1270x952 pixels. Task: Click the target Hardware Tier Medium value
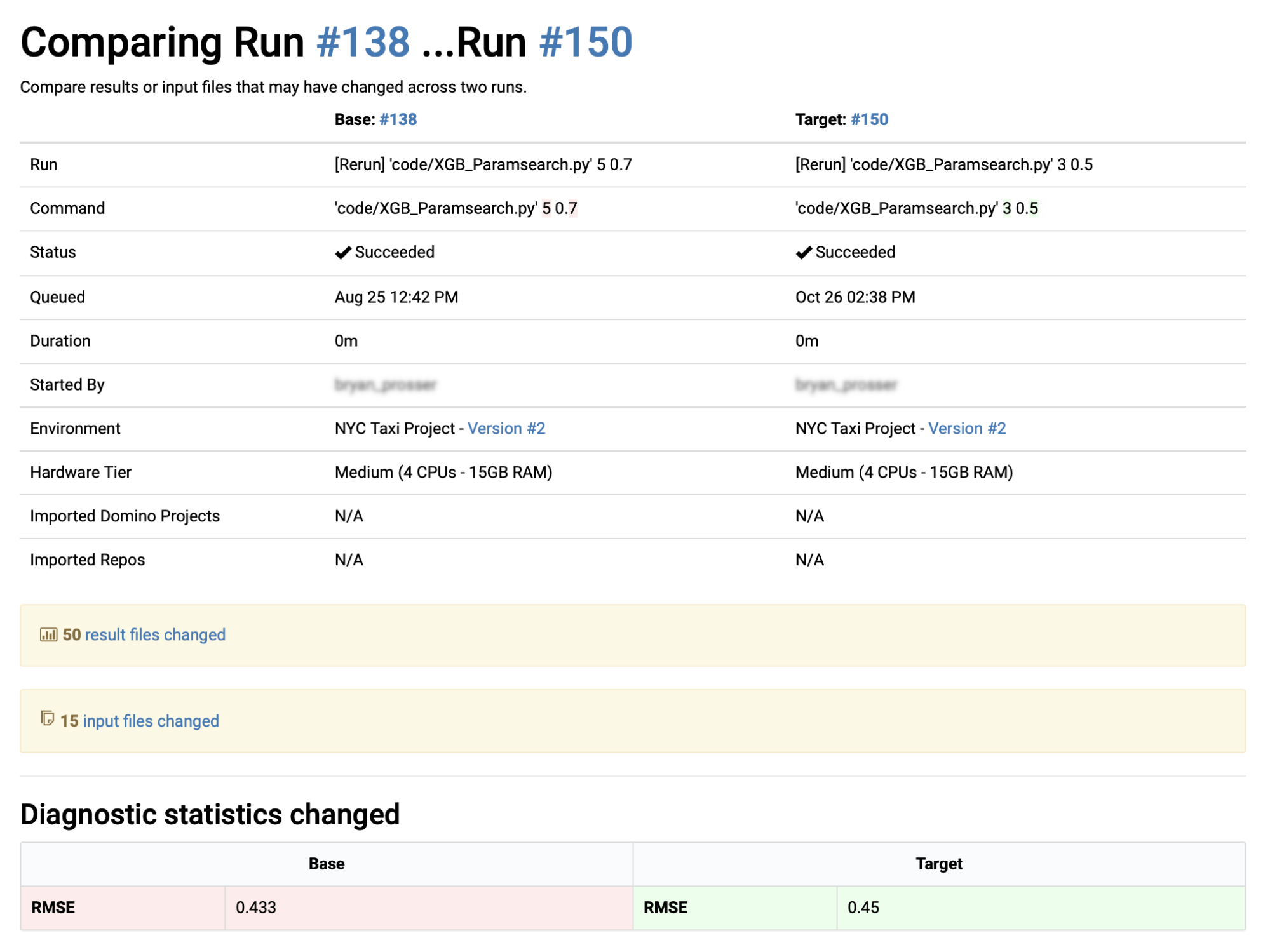coord(904,473)
